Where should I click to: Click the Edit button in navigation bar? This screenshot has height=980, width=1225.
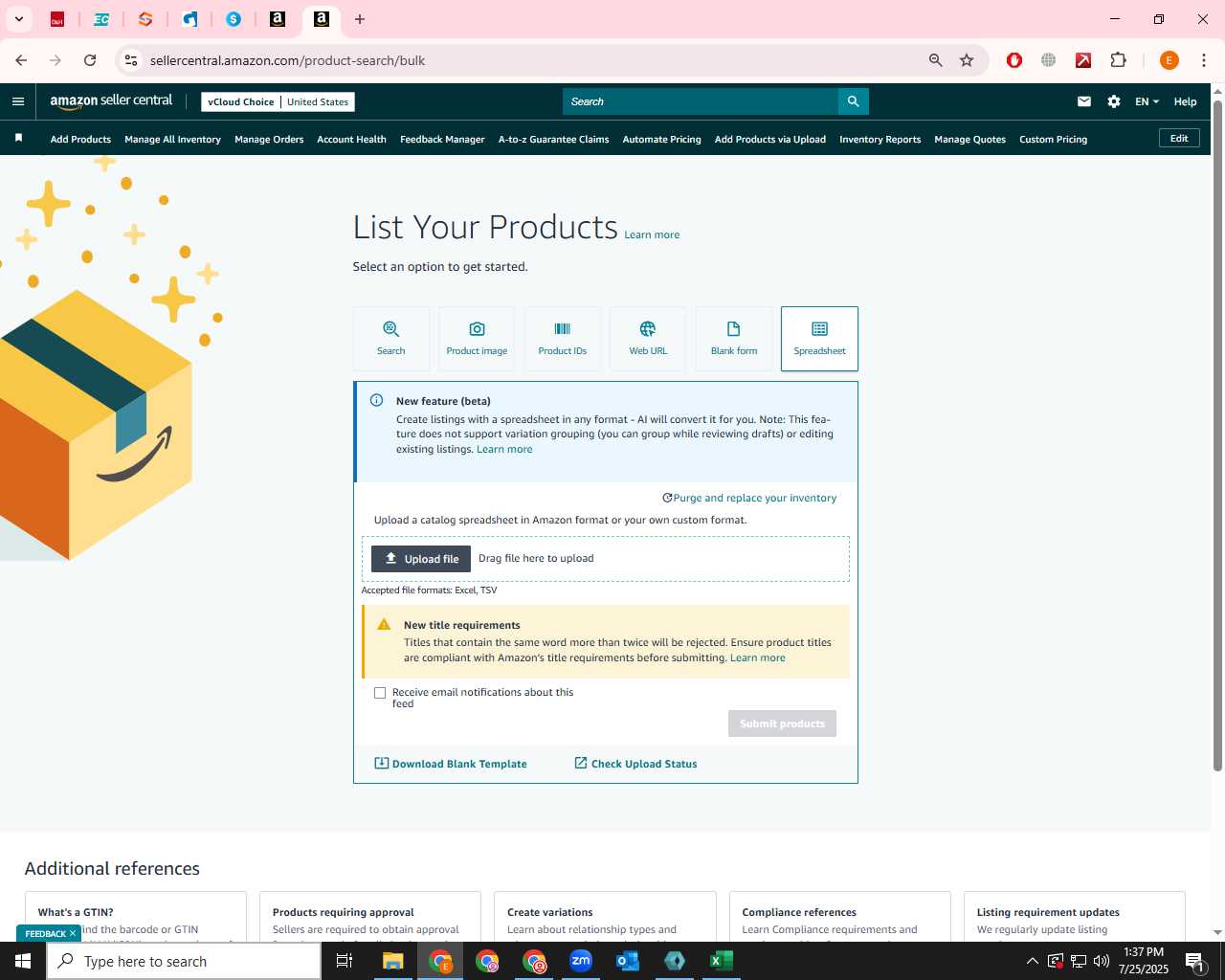pos(1179,139)
